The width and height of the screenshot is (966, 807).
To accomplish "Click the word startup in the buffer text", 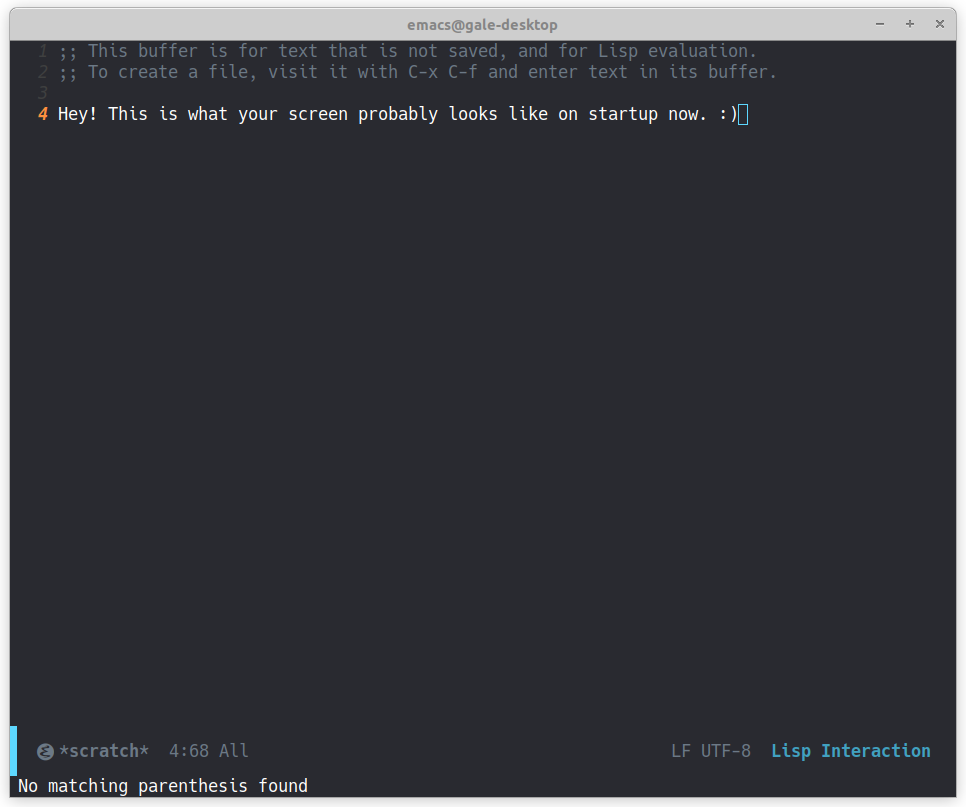I will click(623, 113).
